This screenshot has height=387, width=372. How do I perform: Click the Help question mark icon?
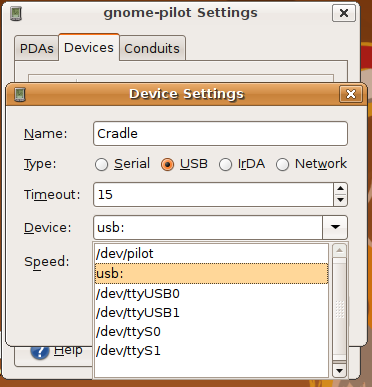point(40,352)
